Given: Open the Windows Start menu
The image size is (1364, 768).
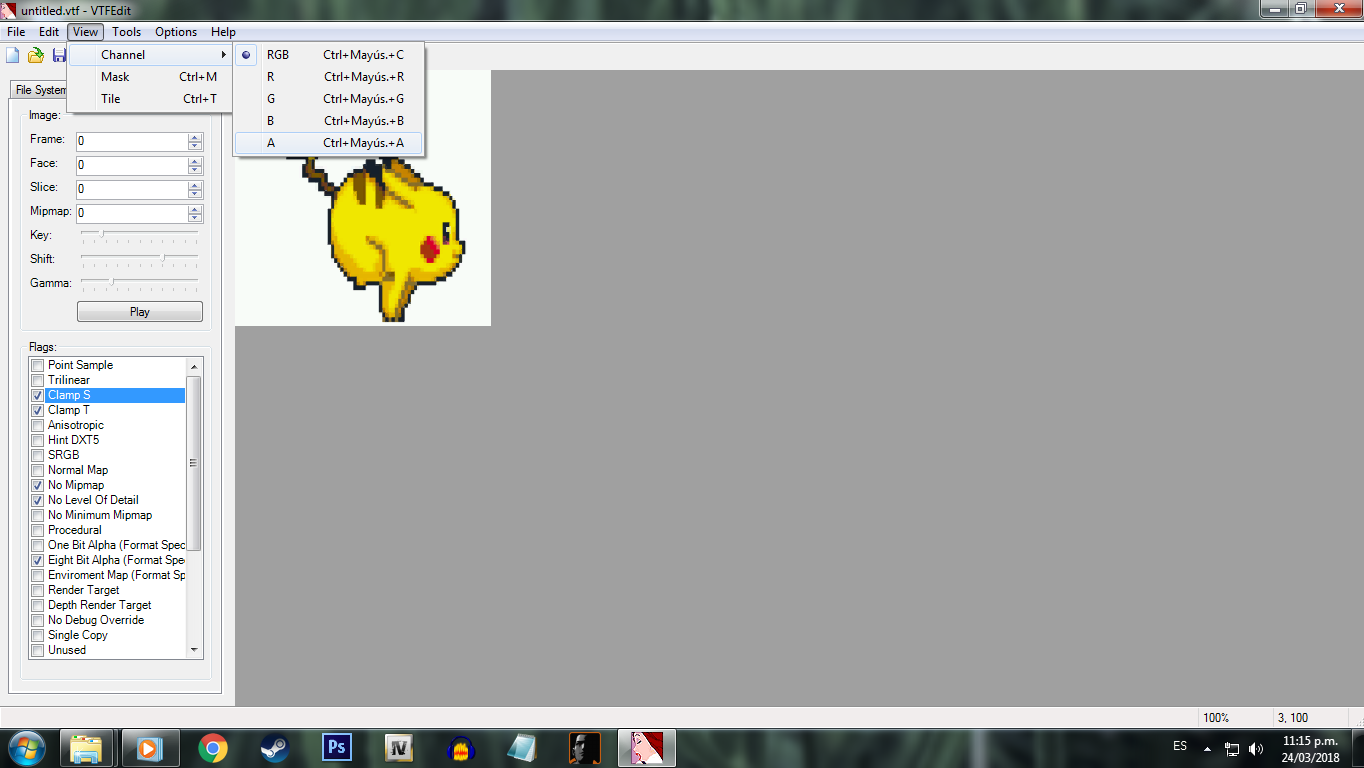Looking at the screenshot, I should pos(26,747).
